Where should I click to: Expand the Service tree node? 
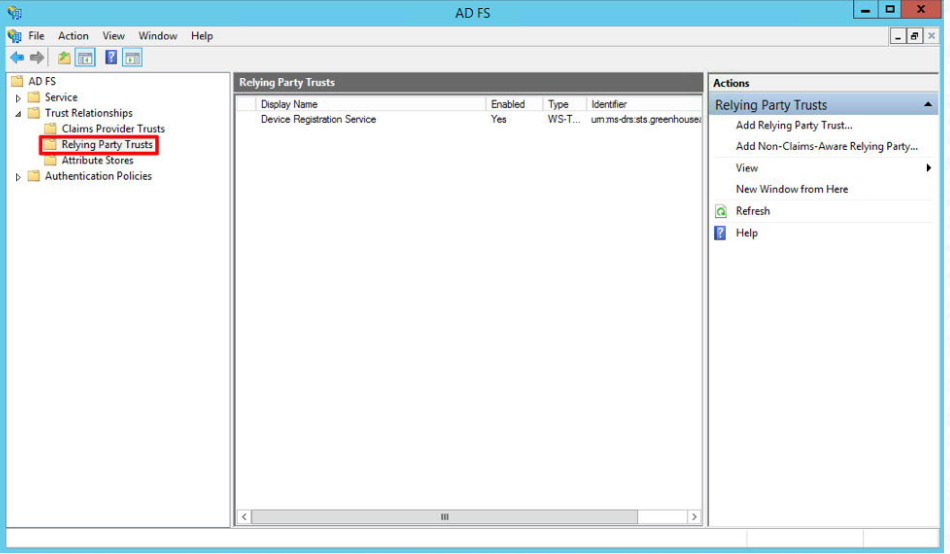point(18,98)
